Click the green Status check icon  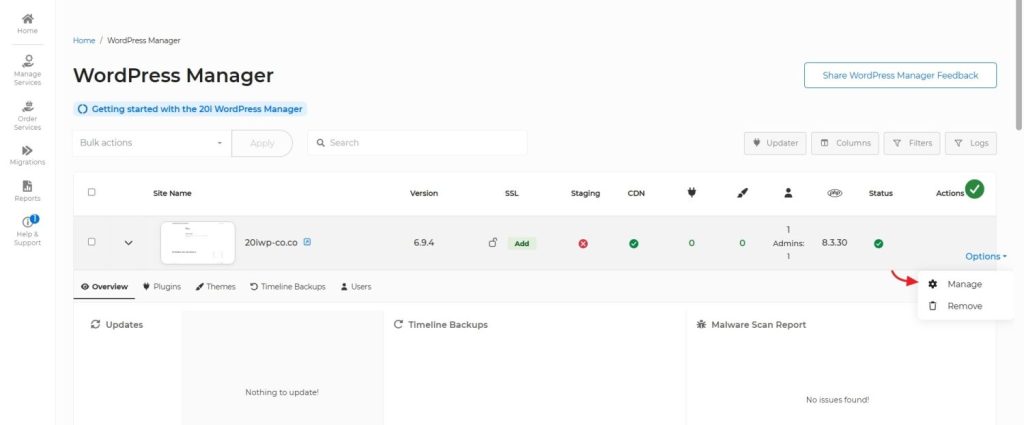(x=878, y=244)
